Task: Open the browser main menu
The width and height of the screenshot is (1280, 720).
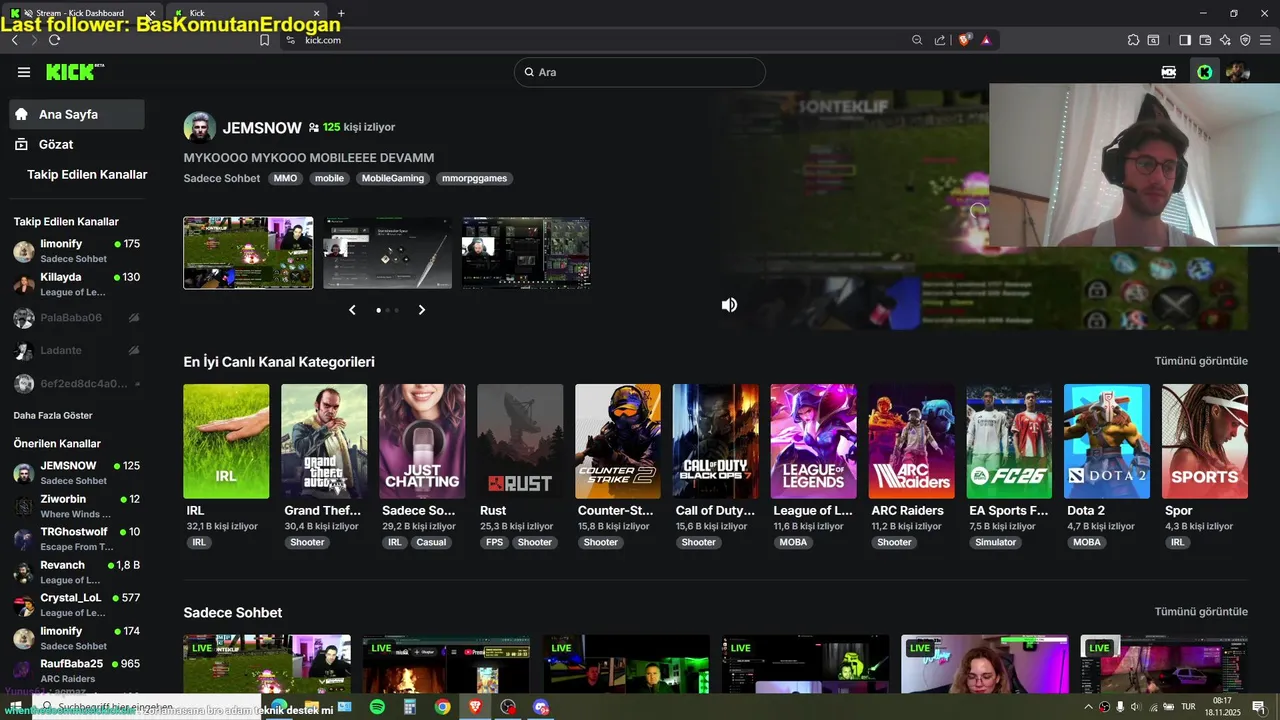Action: [x=1265, y=40]
